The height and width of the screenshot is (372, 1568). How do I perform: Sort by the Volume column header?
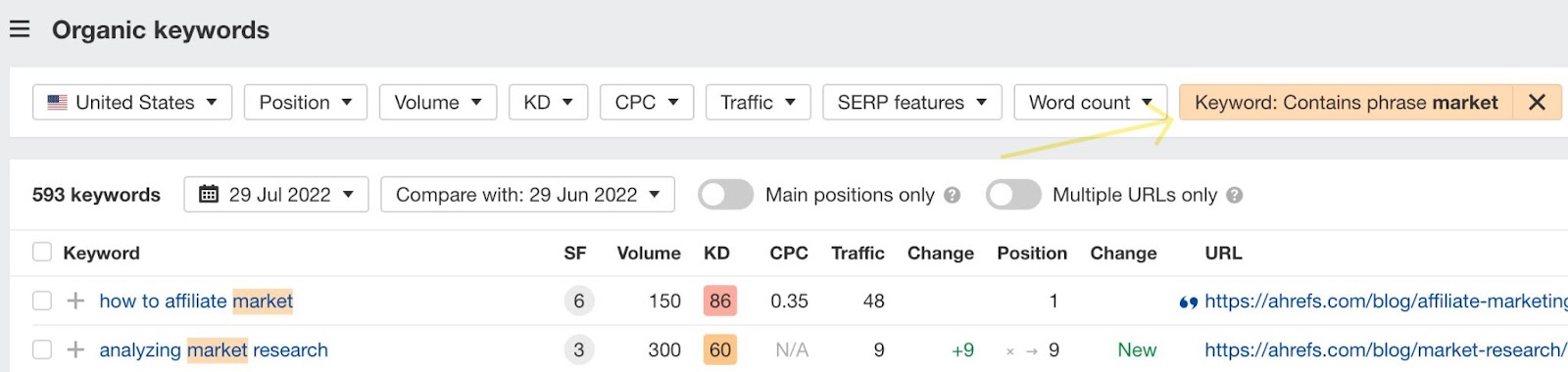pos(649,253)
